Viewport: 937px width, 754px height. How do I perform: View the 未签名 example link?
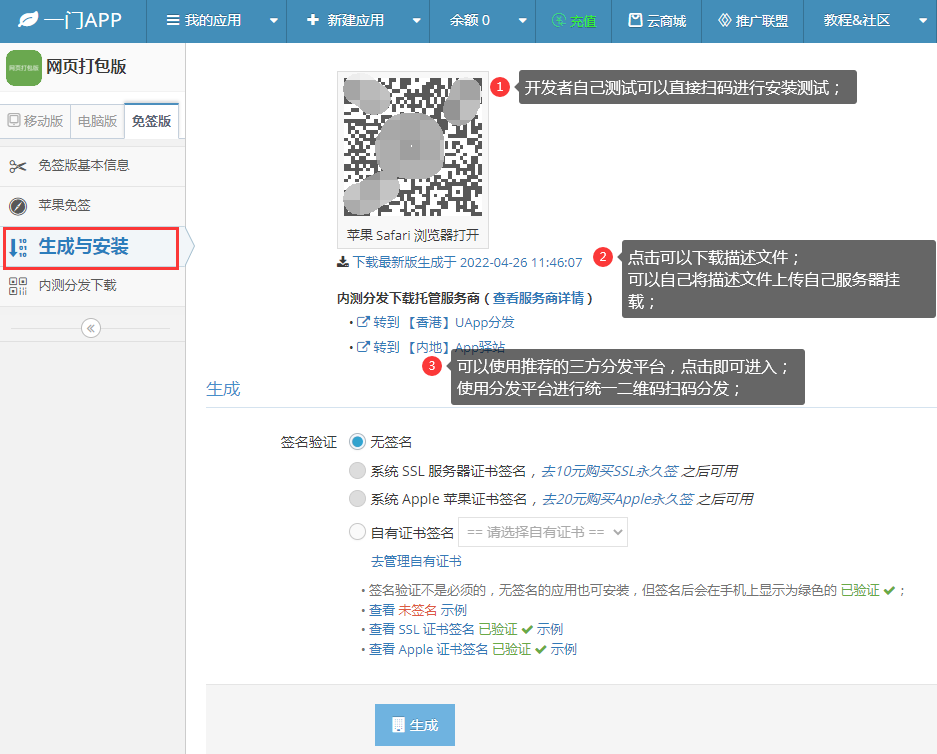pos(418,610)
